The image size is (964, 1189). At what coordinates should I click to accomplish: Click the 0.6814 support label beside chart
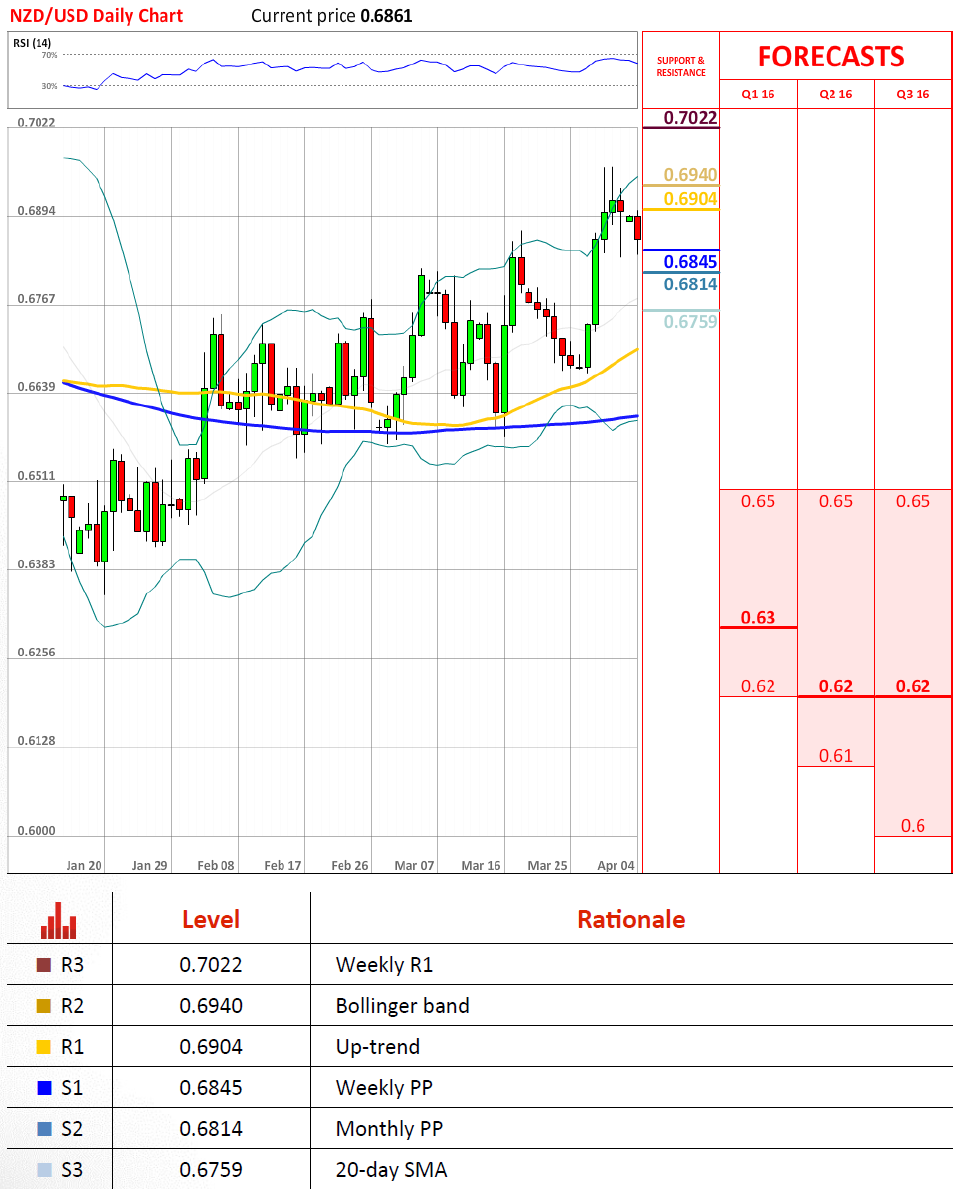690,284
